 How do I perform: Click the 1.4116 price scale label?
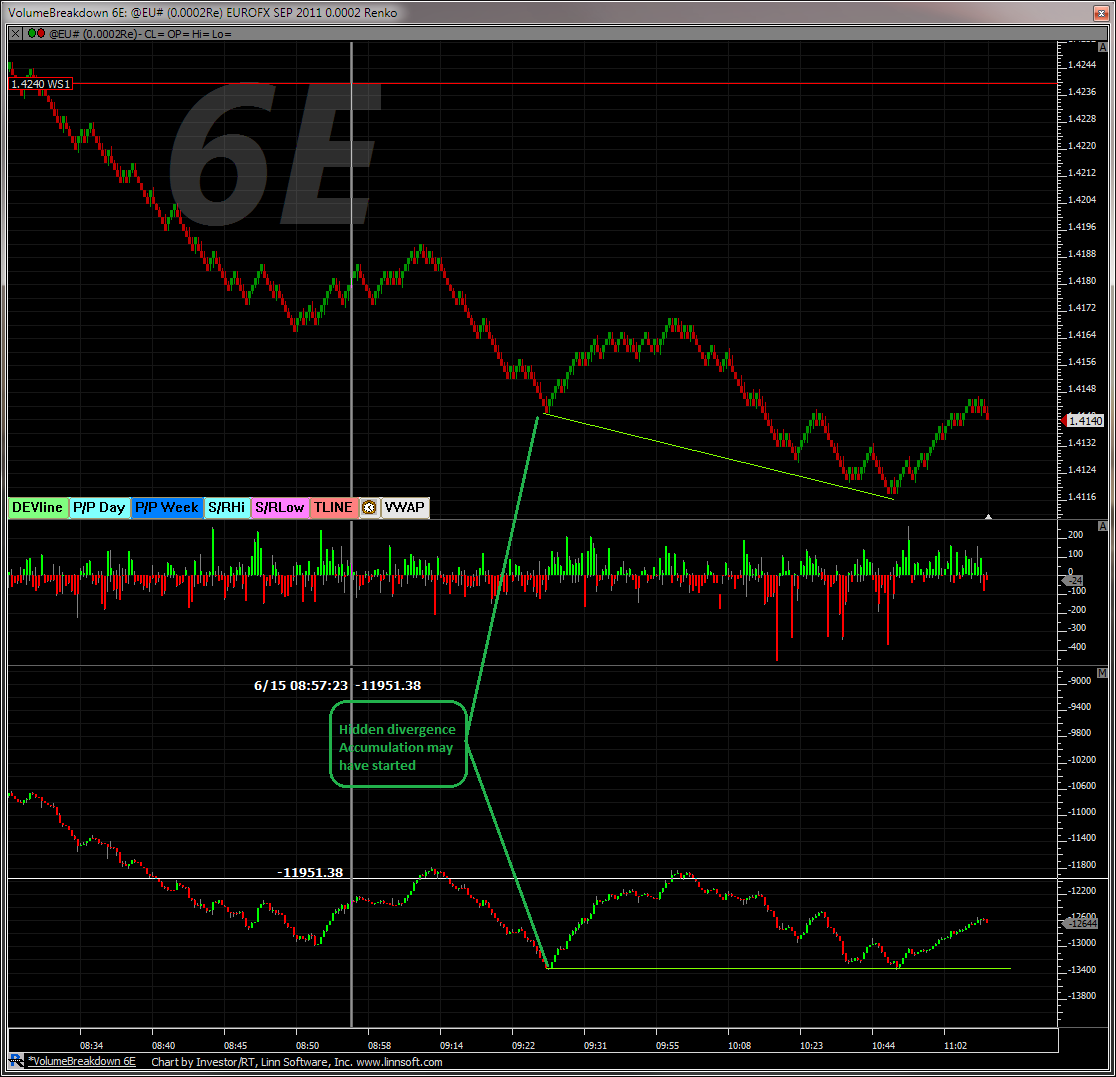click(x=1082, y=497)
